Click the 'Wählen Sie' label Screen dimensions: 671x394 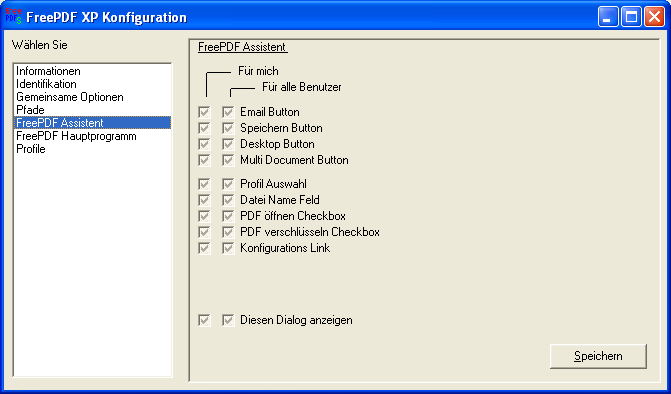tap(39, 45)
